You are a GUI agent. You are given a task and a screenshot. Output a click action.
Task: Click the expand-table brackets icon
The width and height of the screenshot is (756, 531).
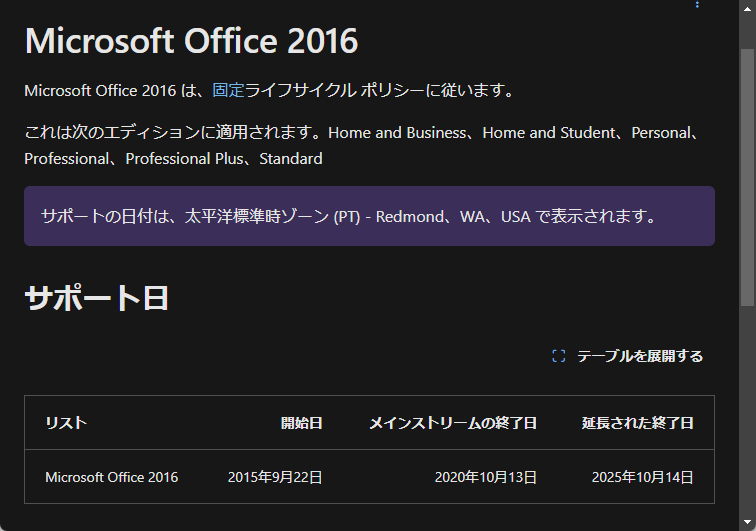click(558, 356)
